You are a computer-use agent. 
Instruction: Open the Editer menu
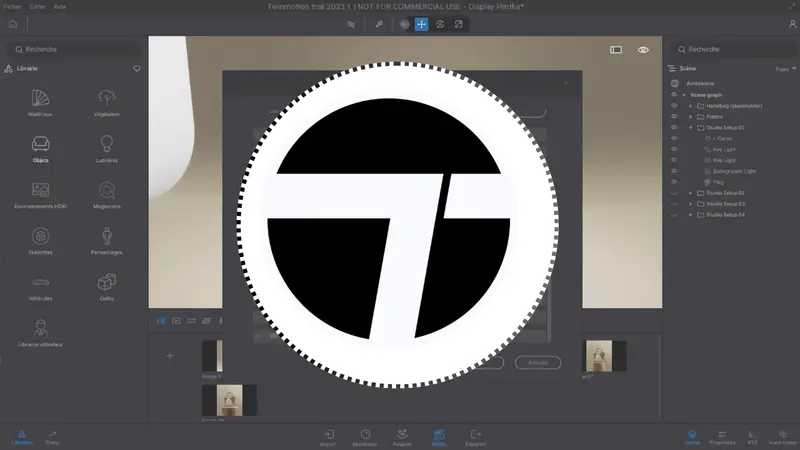38,7
